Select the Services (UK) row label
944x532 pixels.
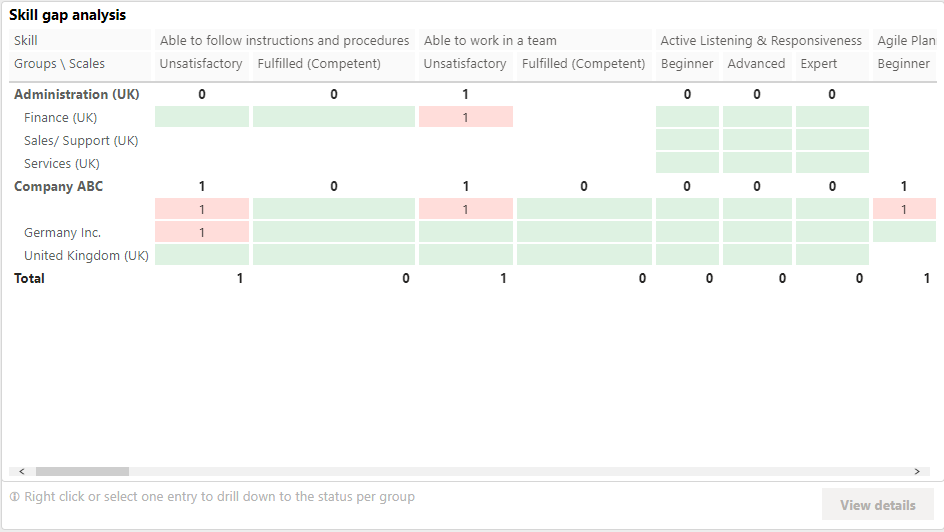[61, 163]
